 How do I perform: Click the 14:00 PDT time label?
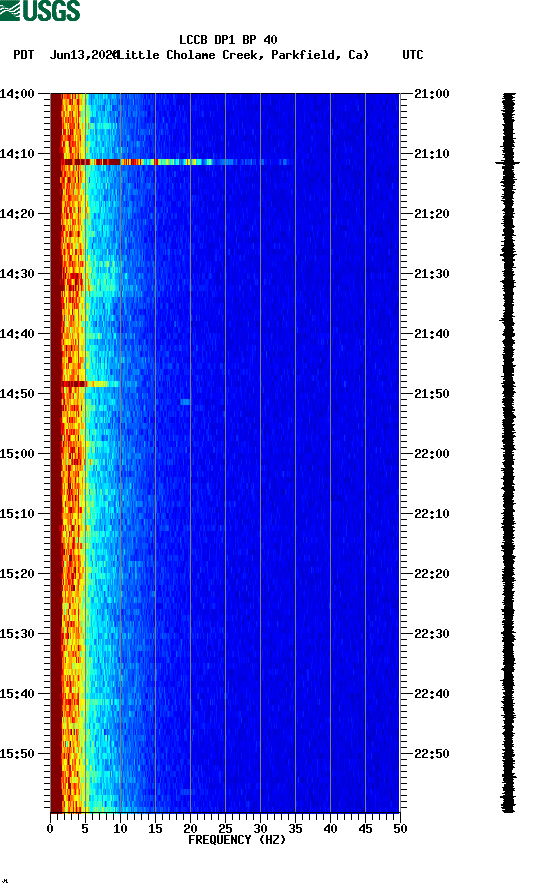click(17, 94)
